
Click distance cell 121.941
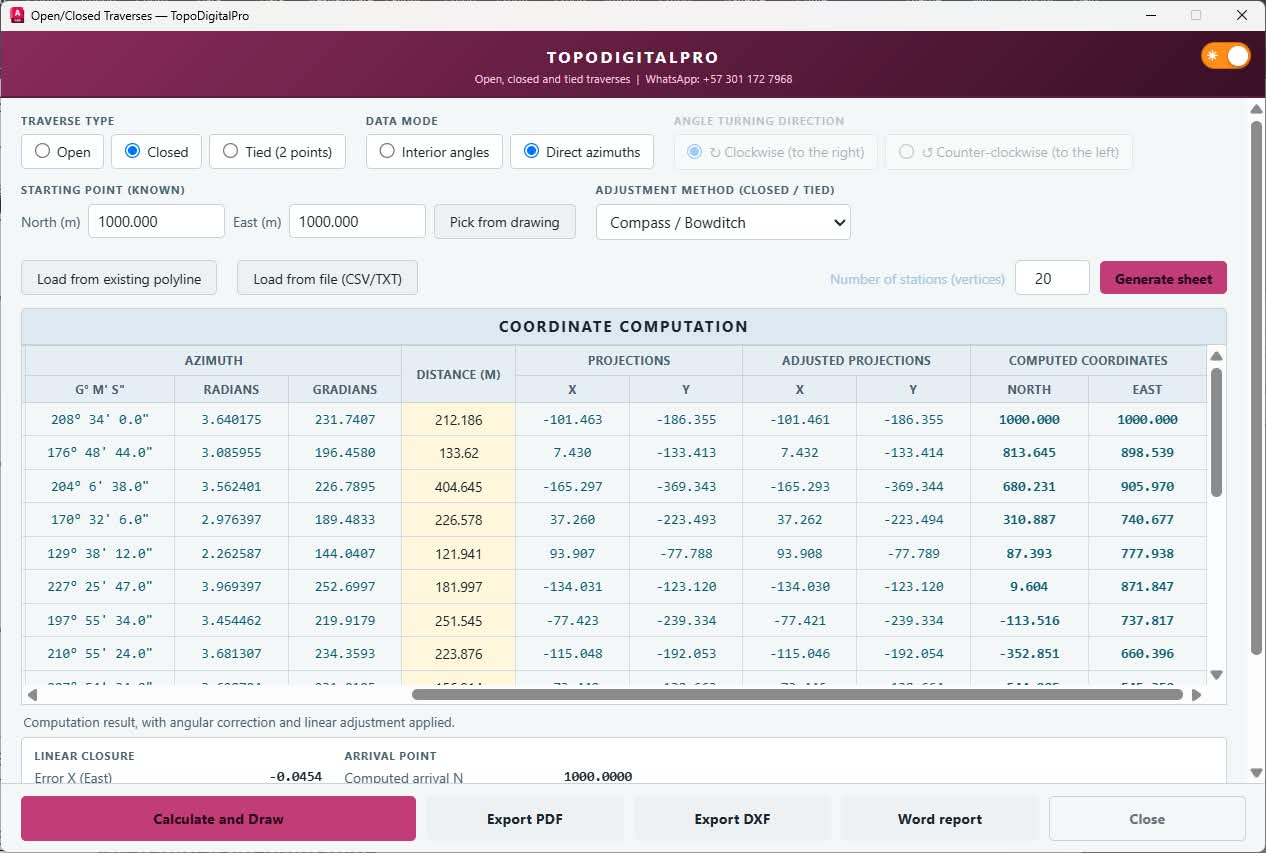tap(458, 554)
